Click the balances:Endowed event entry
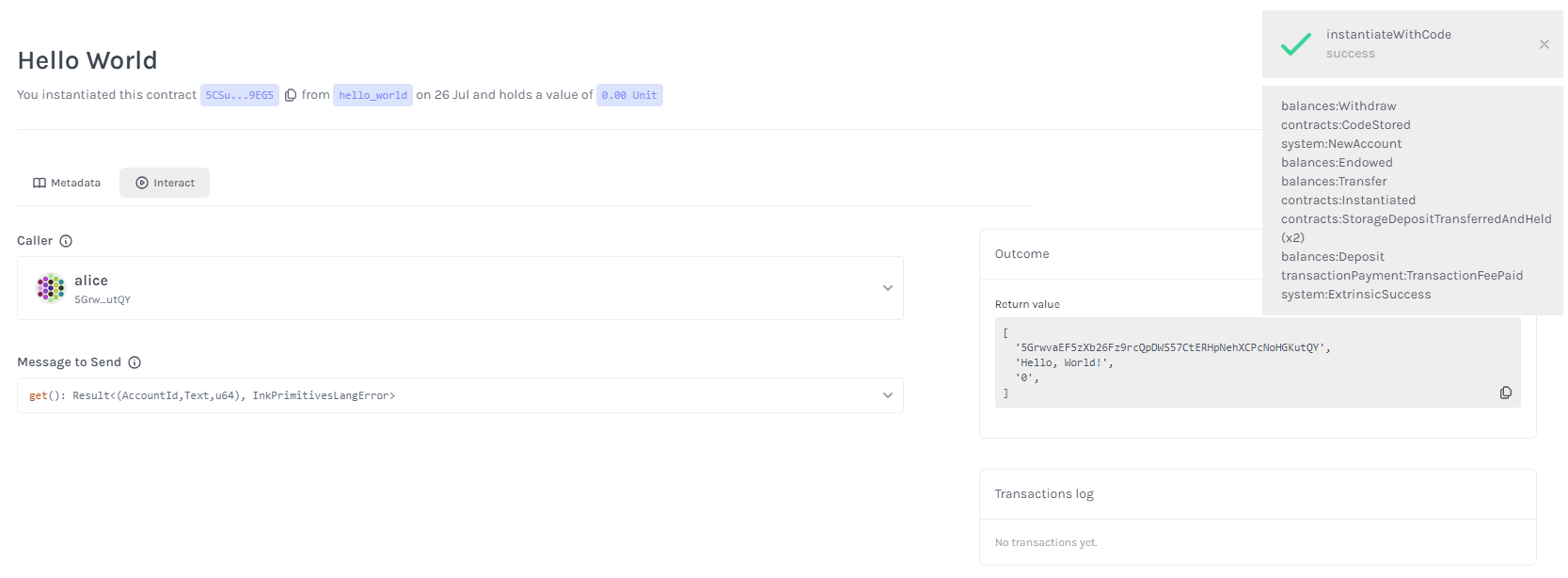 click(x=1337, y=163)
